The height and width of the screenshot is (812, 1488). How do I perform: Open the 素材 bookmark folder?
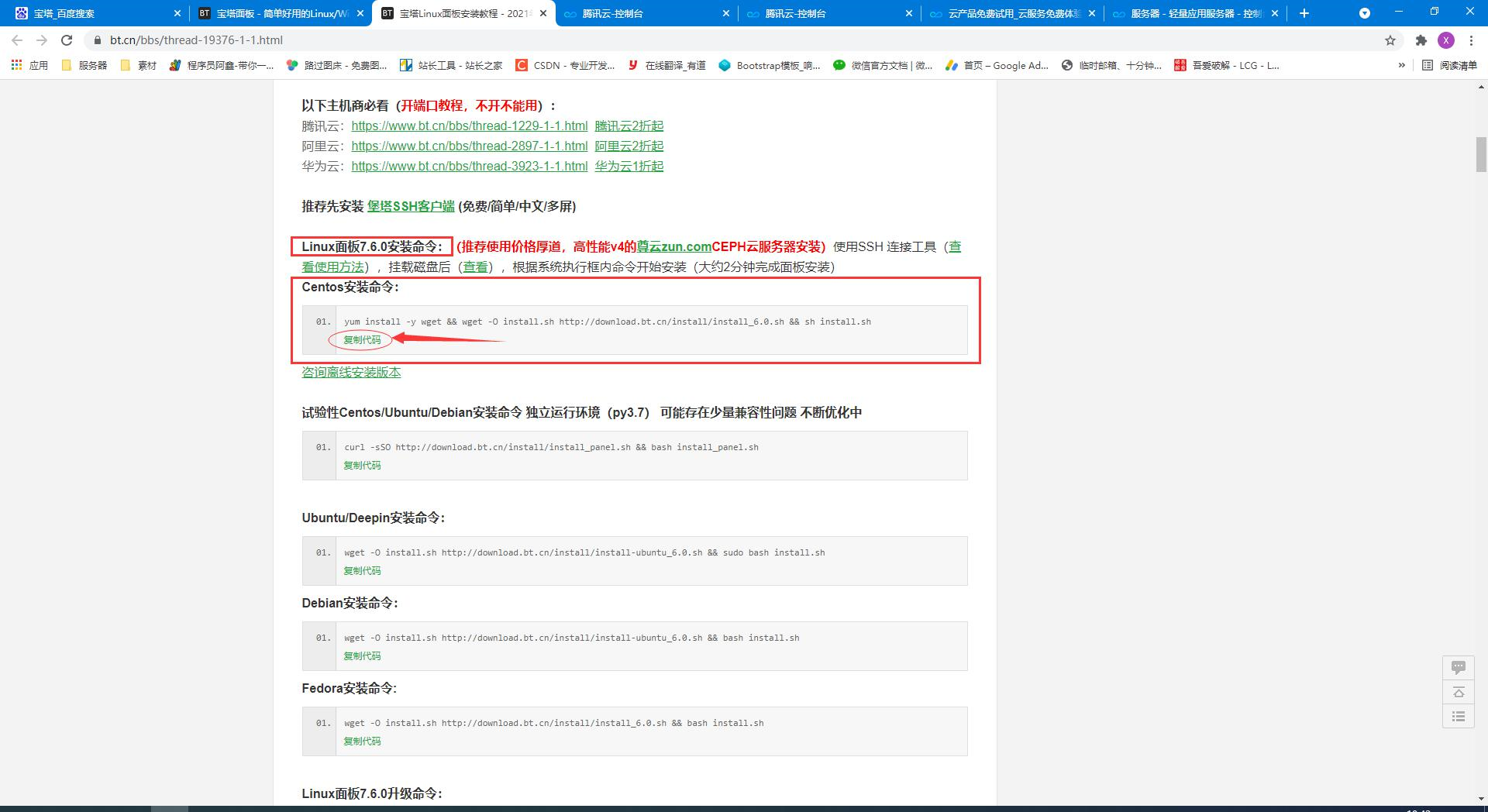pos(139,66)
